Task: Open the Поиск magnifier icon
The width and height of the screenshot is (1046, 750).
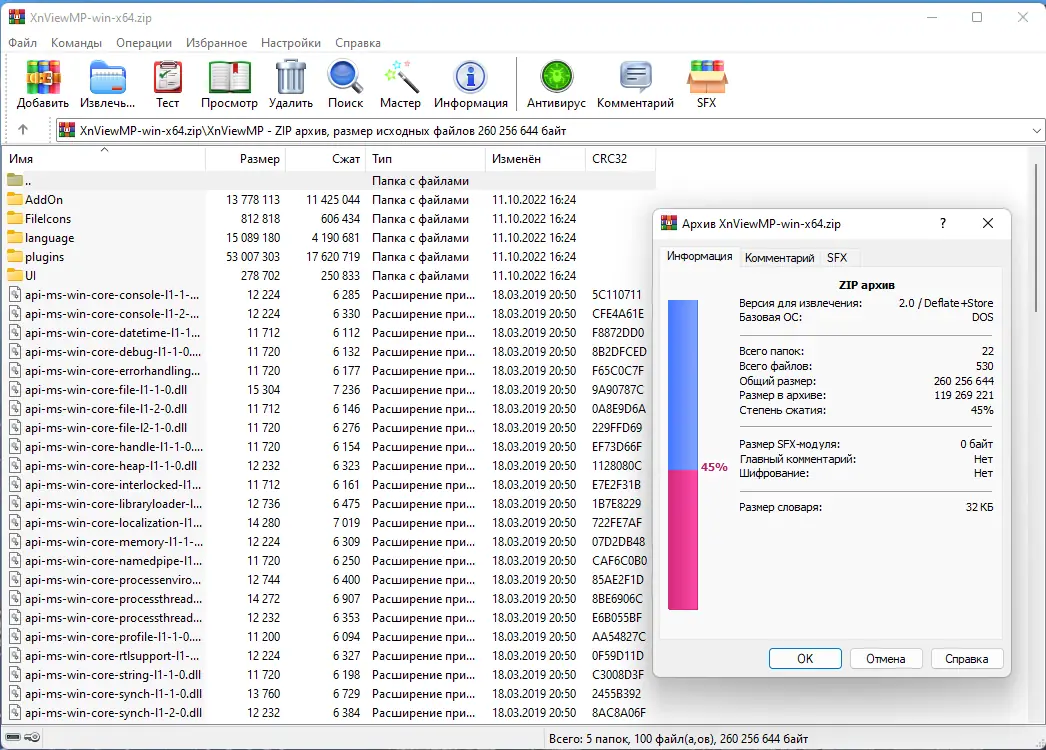Action: coord(345,77)
